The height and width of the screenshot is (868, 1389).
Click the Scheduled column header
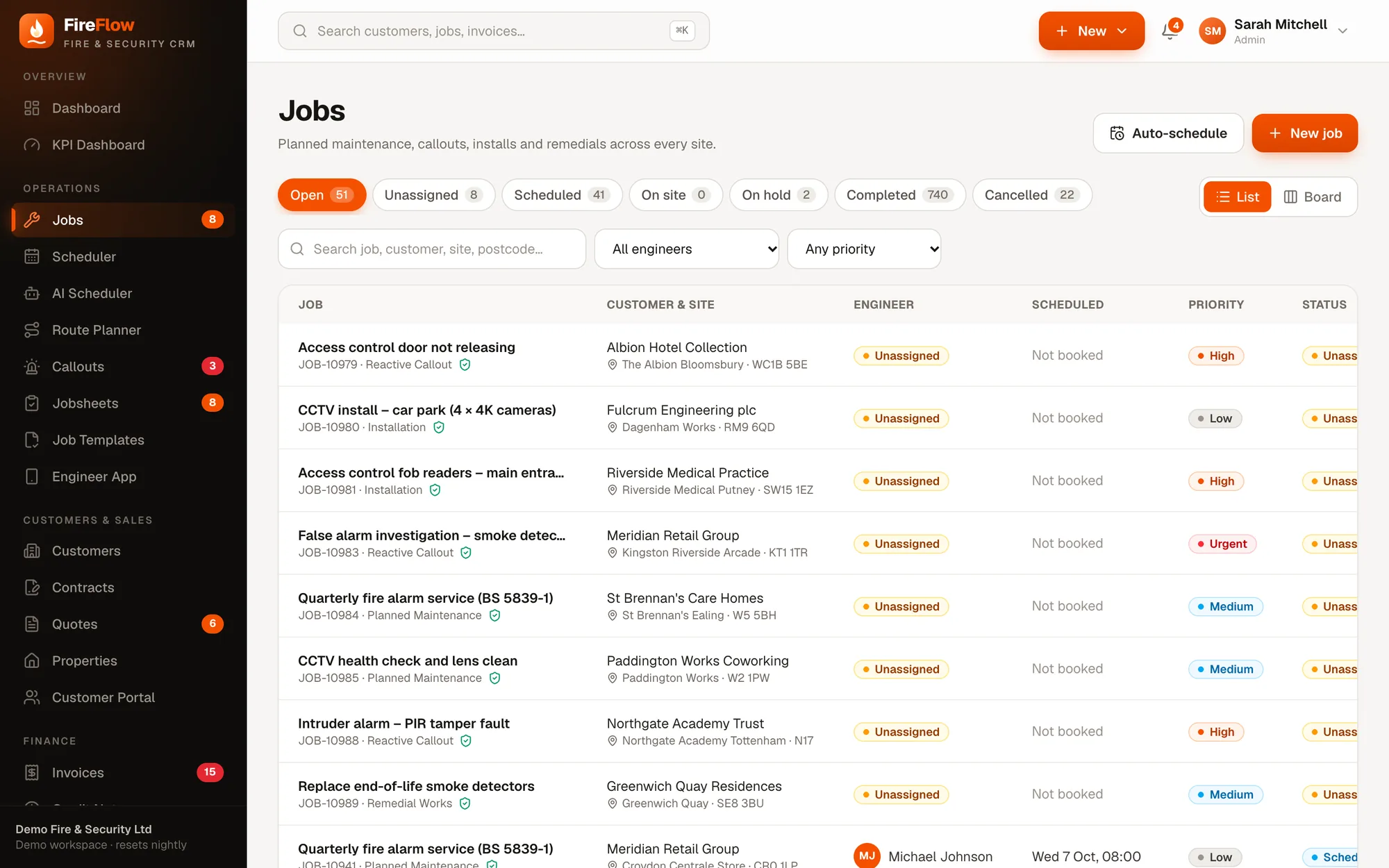tap(1067, 305)
